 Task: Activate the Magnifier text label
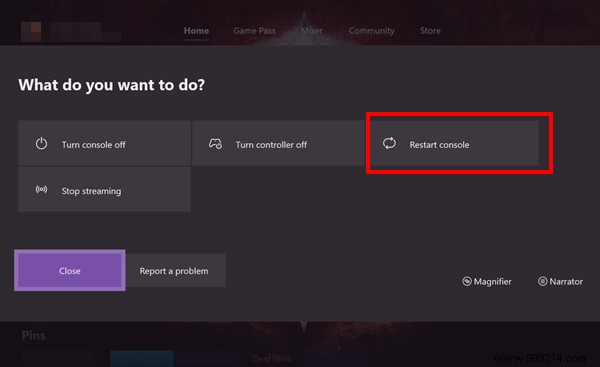[492, 282]
